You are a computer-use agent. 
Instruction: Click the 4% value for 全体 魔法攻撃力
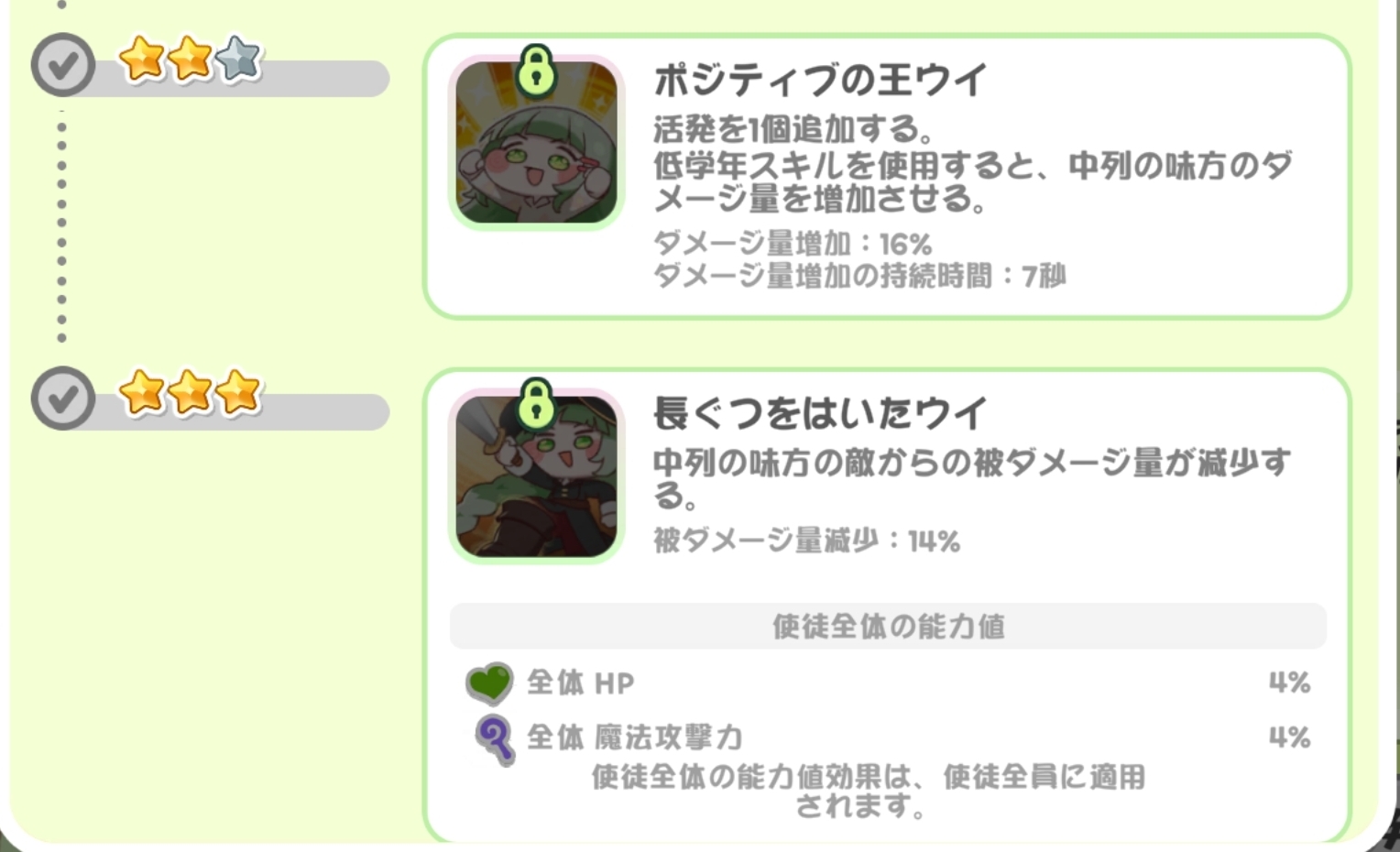1288,737
